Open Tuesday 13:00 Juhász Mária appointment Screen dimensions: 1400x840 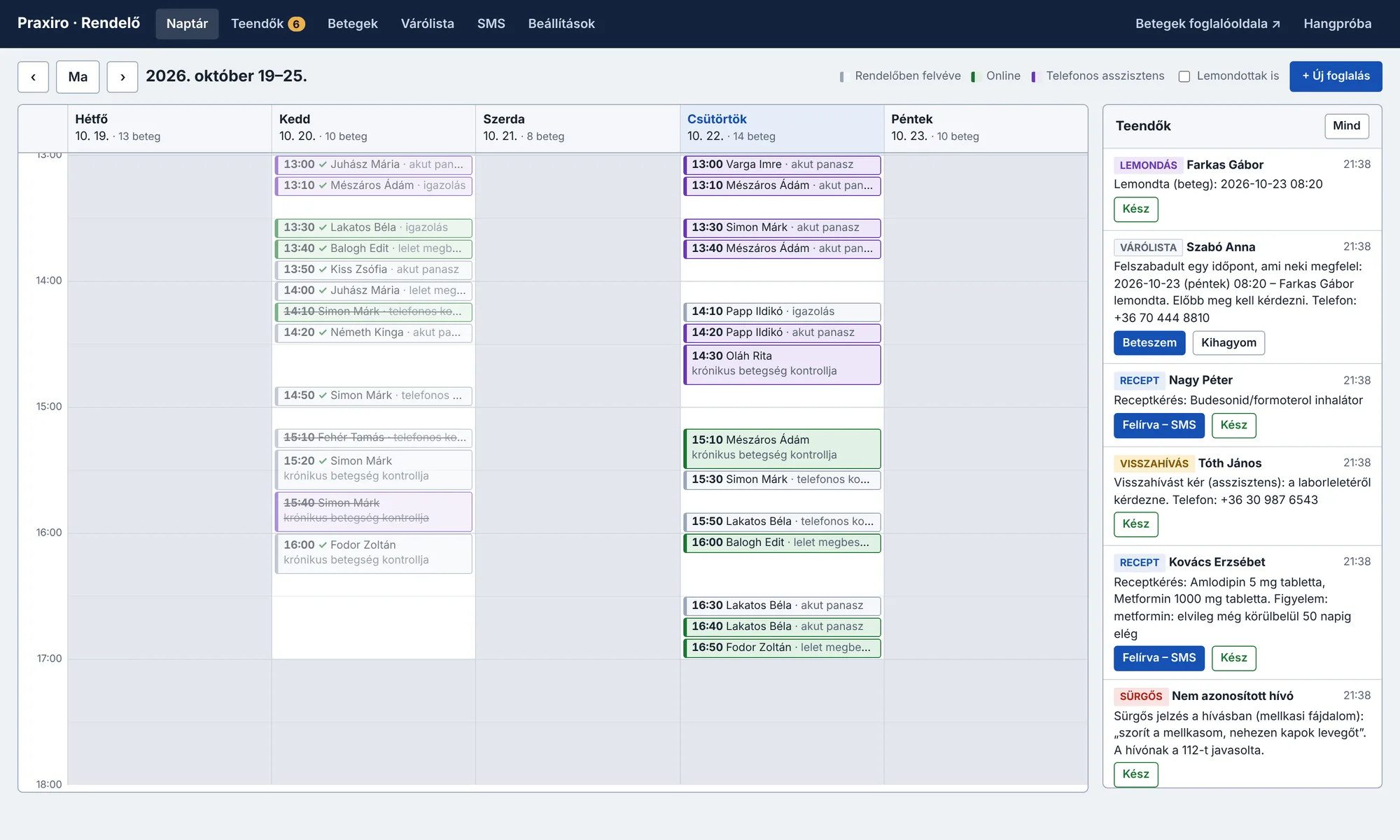pos(374,165)
